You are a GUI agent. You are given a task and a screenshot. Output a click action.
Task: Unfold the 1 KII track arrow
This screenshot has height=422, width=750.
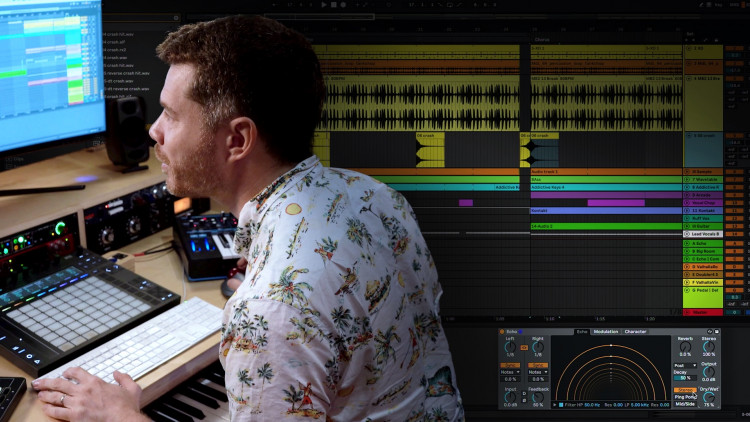point(688,49)
